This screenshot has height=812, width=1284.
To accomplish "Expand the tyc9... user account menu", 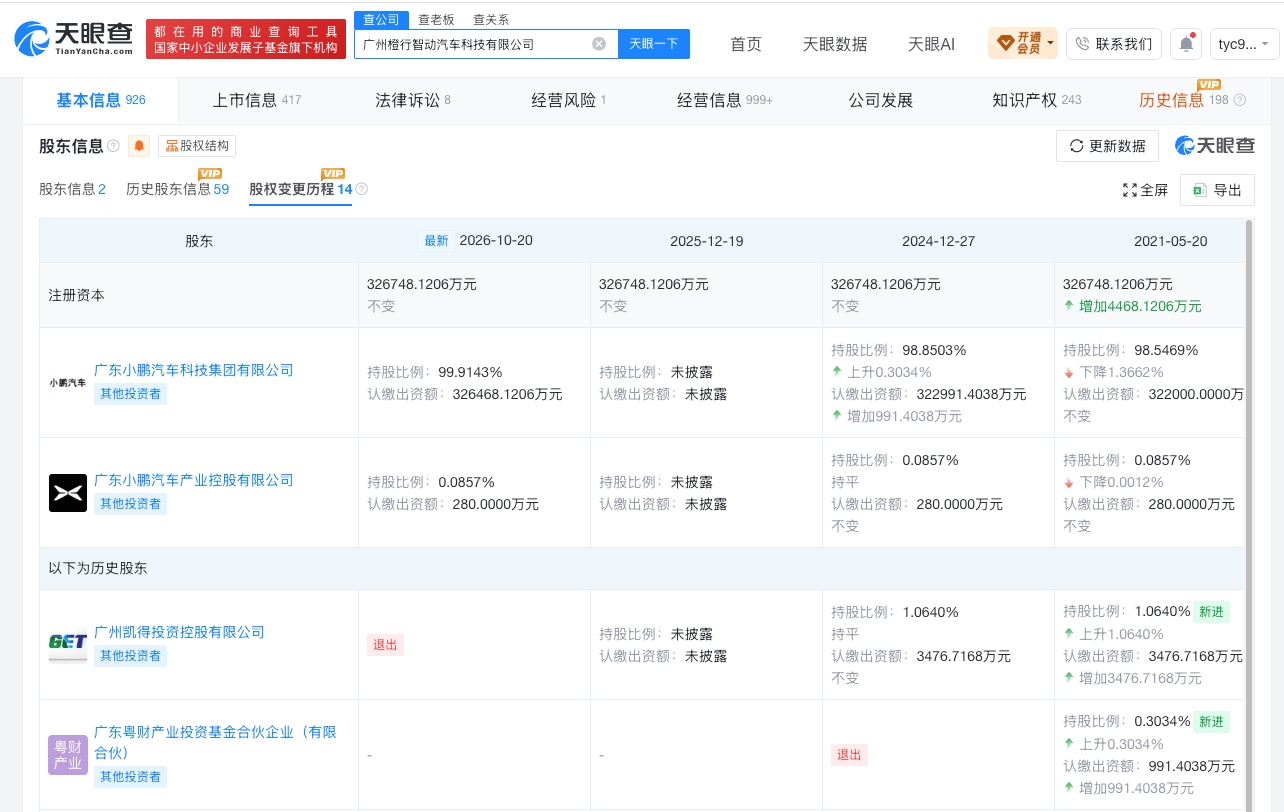I will pos(1244,44).
